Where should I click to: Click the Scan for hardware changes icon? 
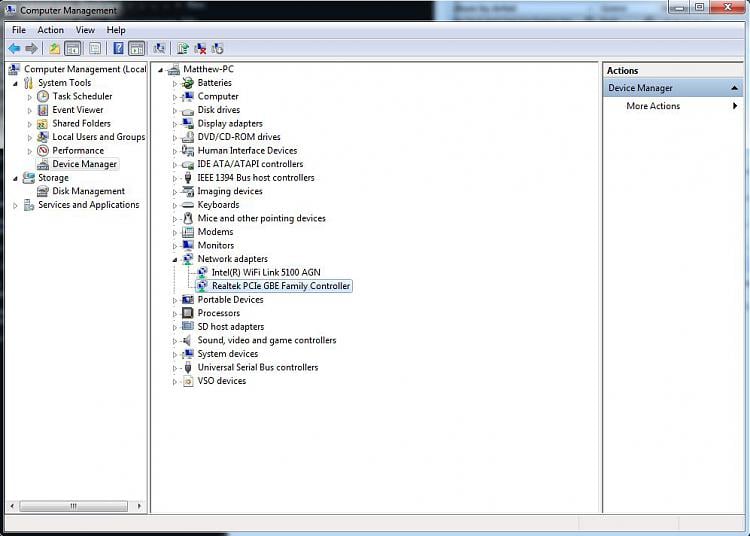pyautogui.click(x=159, y=48)
